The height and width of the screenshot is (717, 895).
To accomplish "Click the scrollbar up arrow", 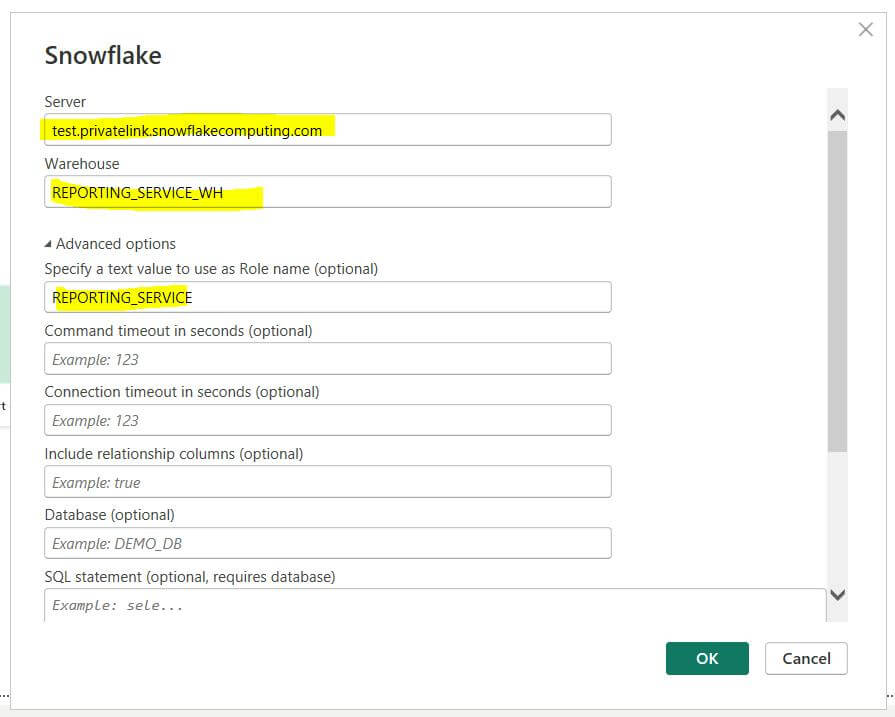I will point(837,115).
